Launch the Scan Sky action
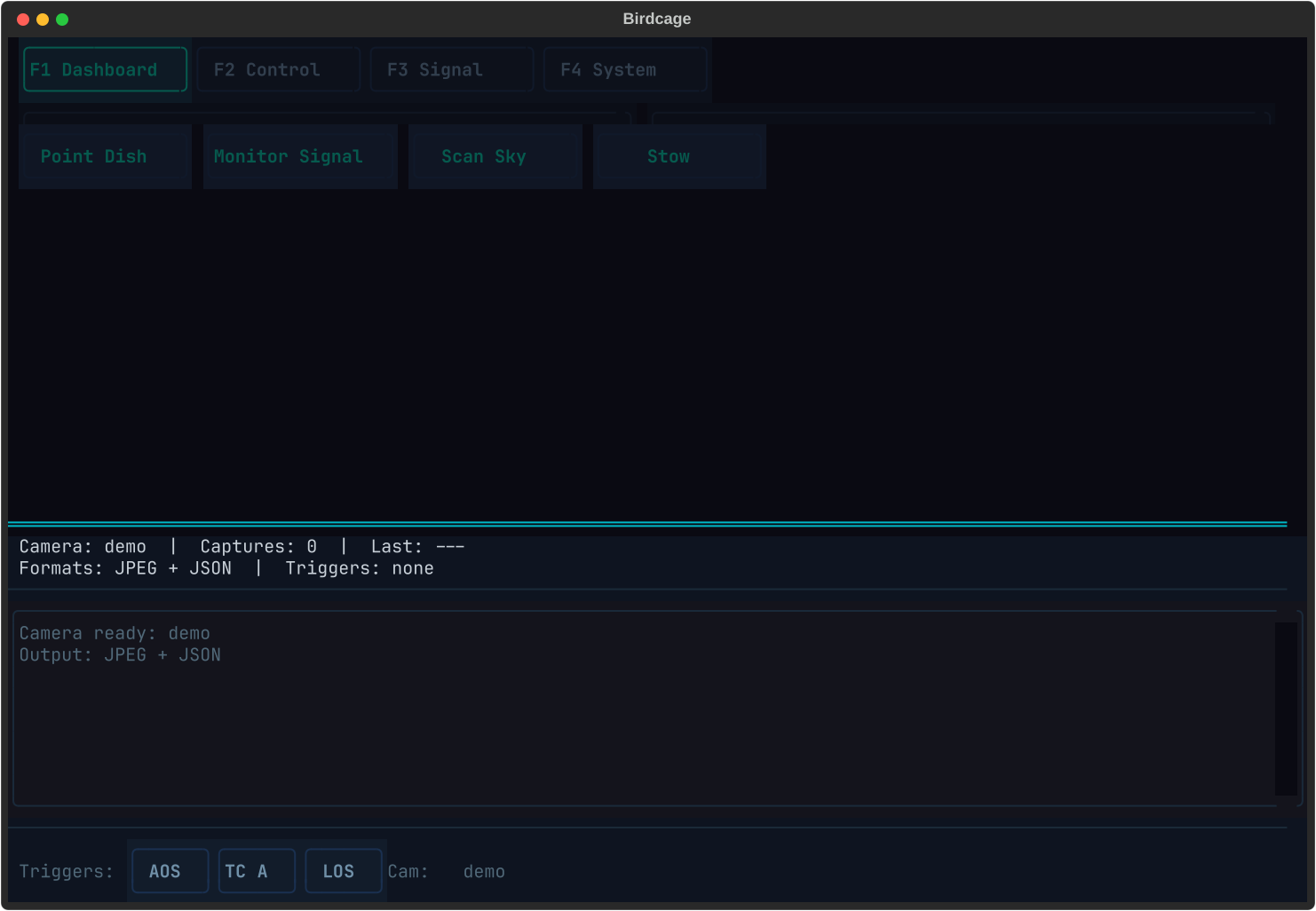 pyautogui.click(x=495, y=156)
